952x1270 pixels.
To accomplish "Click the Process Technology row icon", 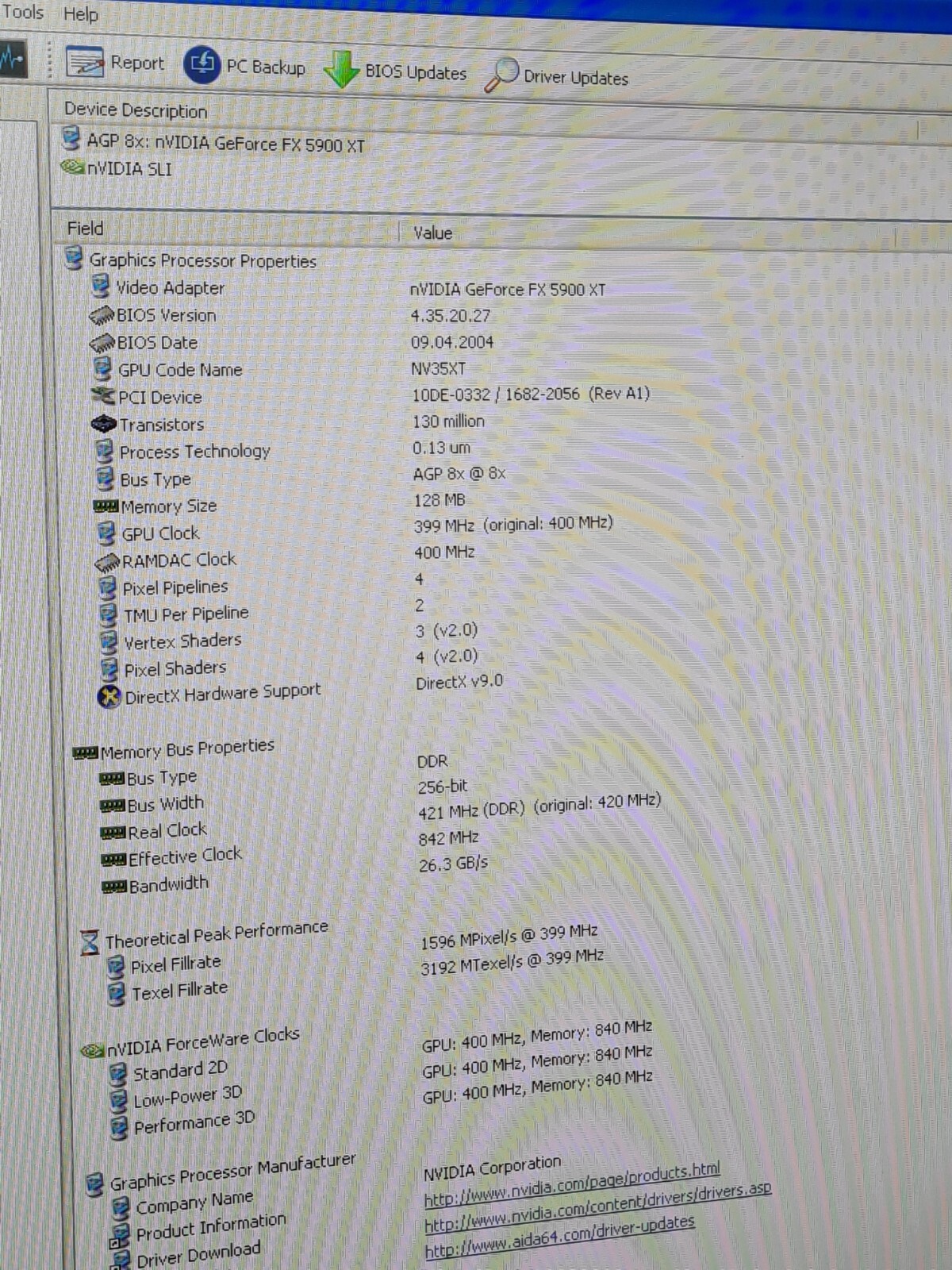I will click(105, 451).
